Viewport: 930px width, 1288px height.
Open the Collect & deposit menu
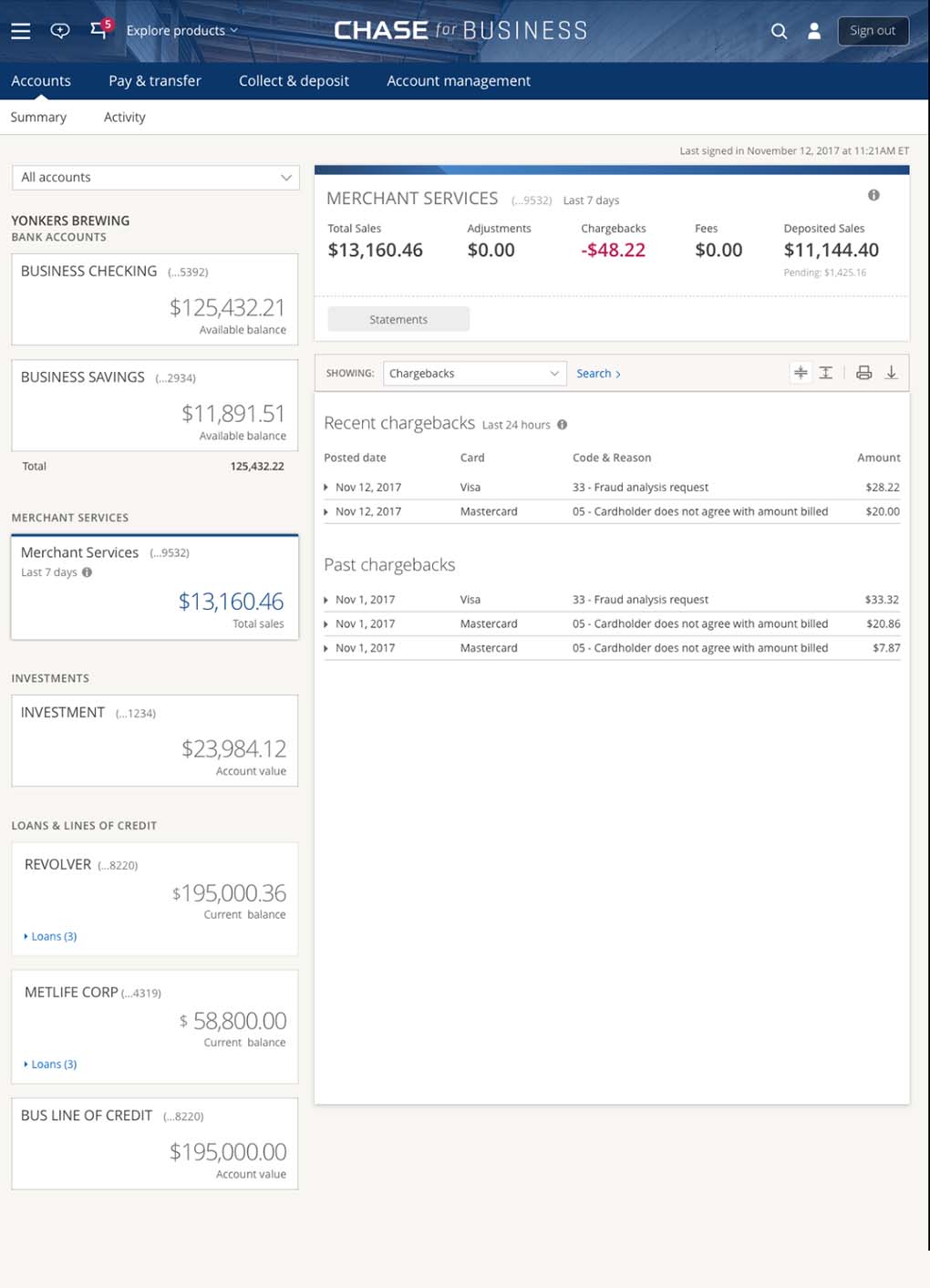(294, 81)
